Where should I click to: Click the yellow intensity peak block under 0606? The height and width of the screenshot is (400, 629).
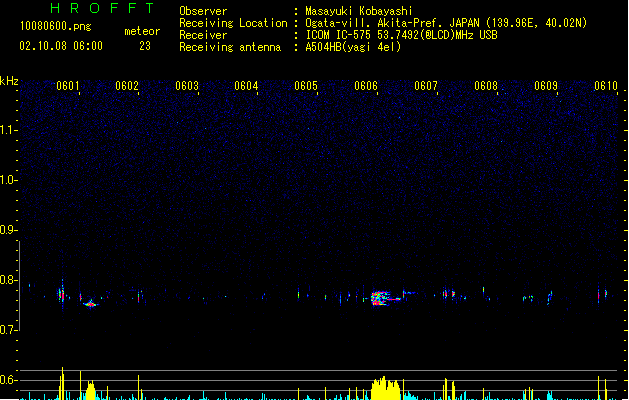pyautogui.click(x=386, y=388)
